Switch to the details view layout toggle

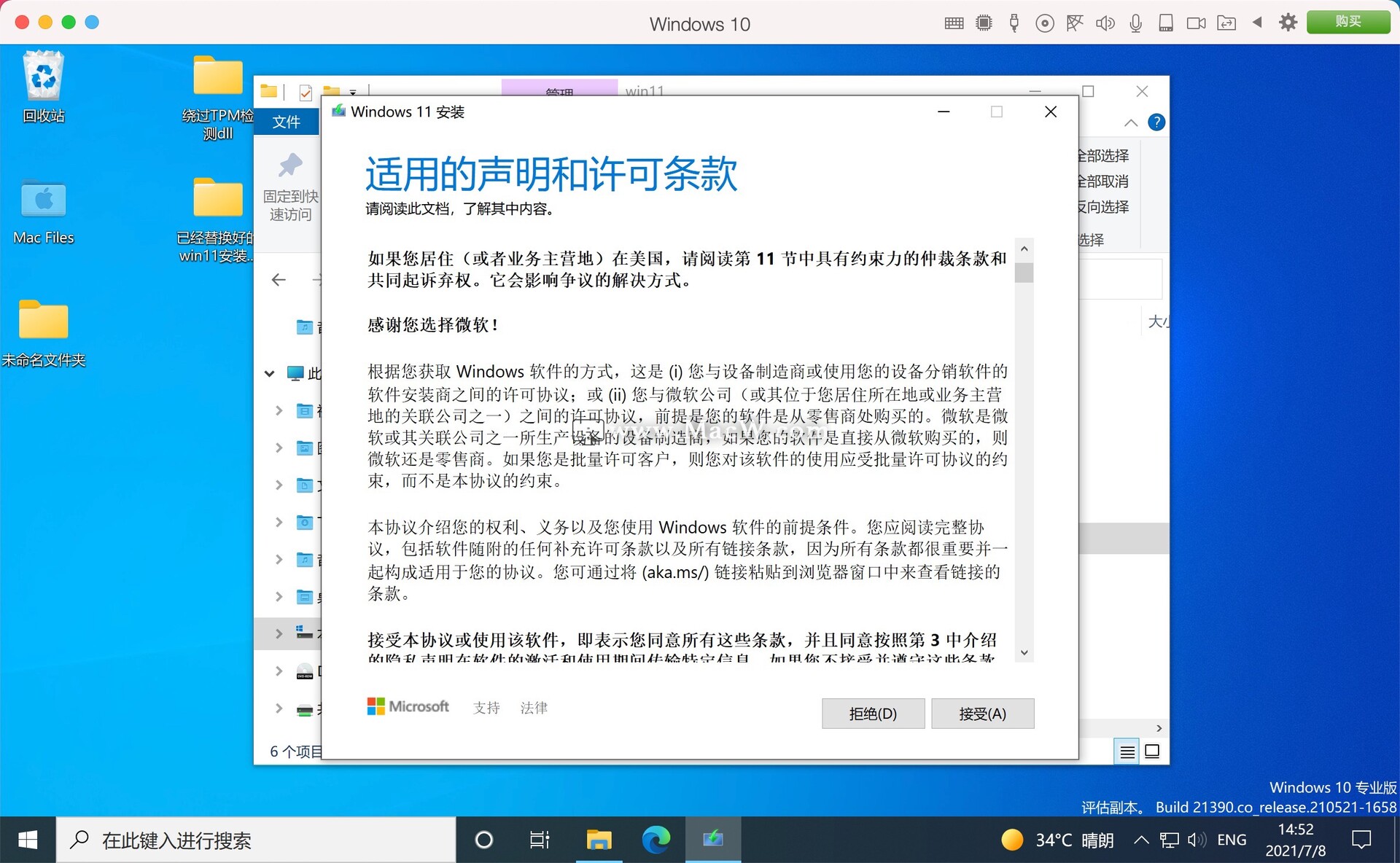pos(1127,751)
